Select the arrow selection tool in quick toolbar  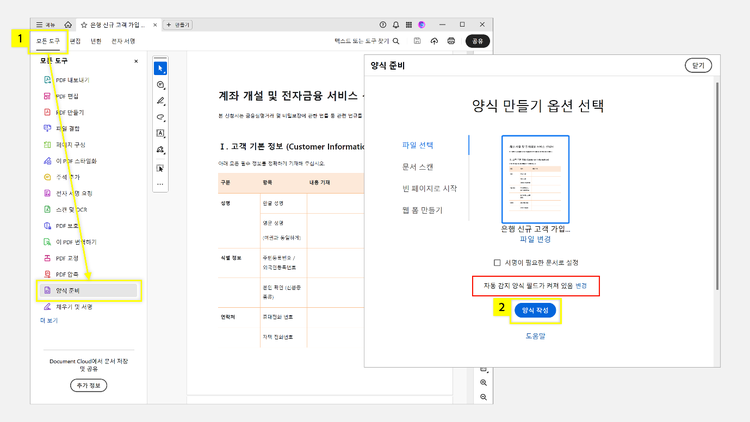pyautogui.click(x=160, y=68)
